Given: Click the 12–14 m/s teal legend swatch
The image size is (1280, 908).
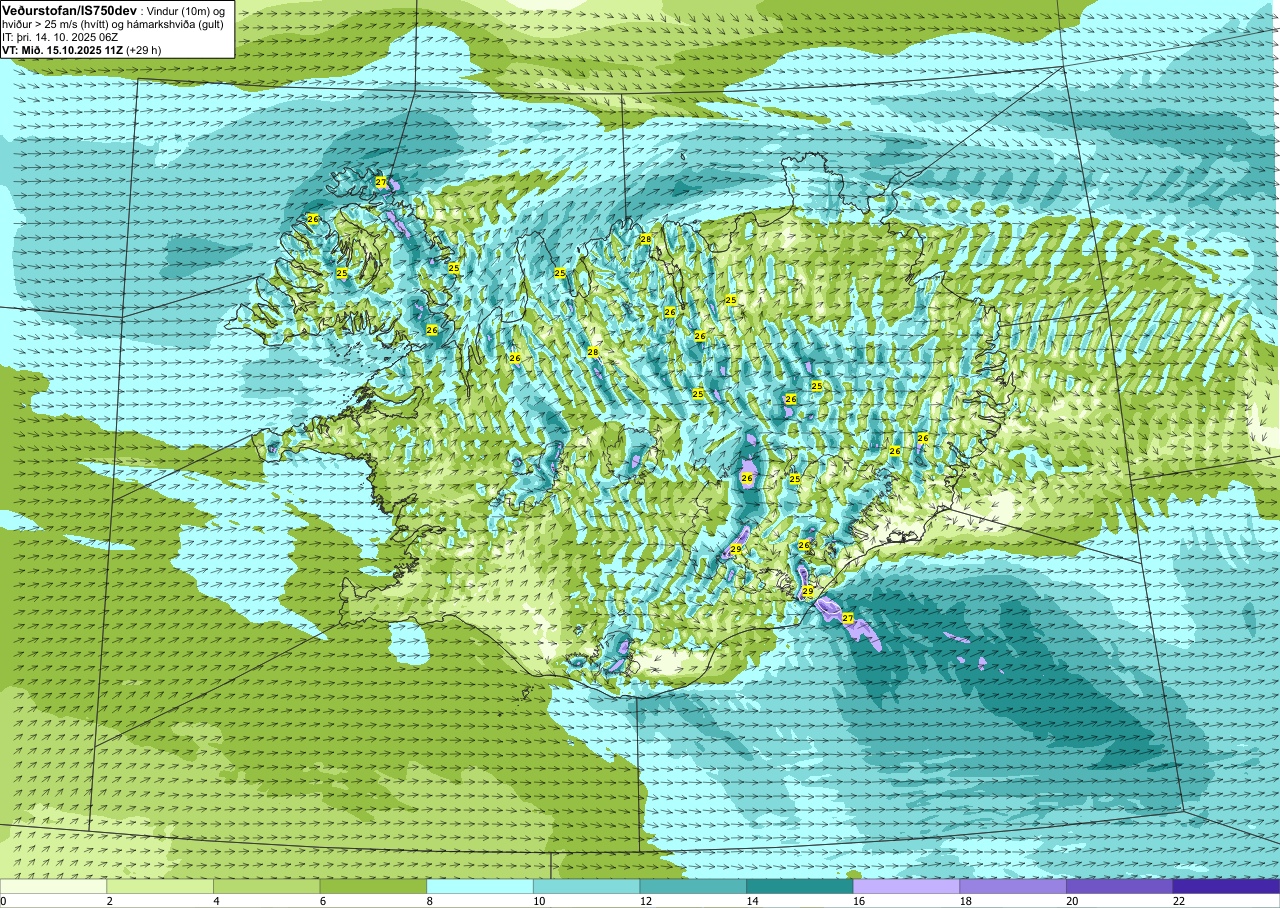Looking at the screenshot, I should pos(693,886).
